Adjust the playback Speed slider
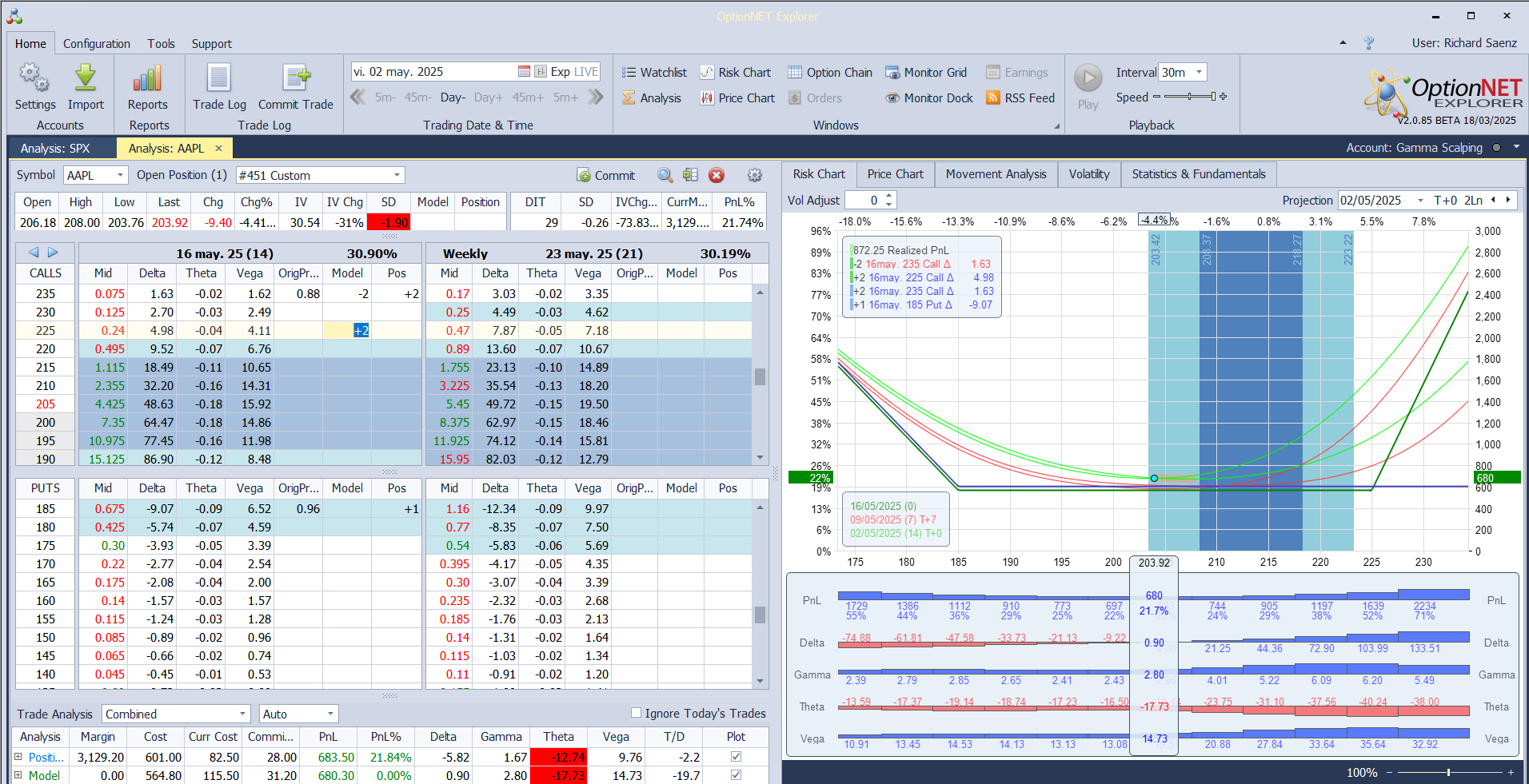Screen dimensions: 1529x784 pyautogui.click(x=1190, y=97)
